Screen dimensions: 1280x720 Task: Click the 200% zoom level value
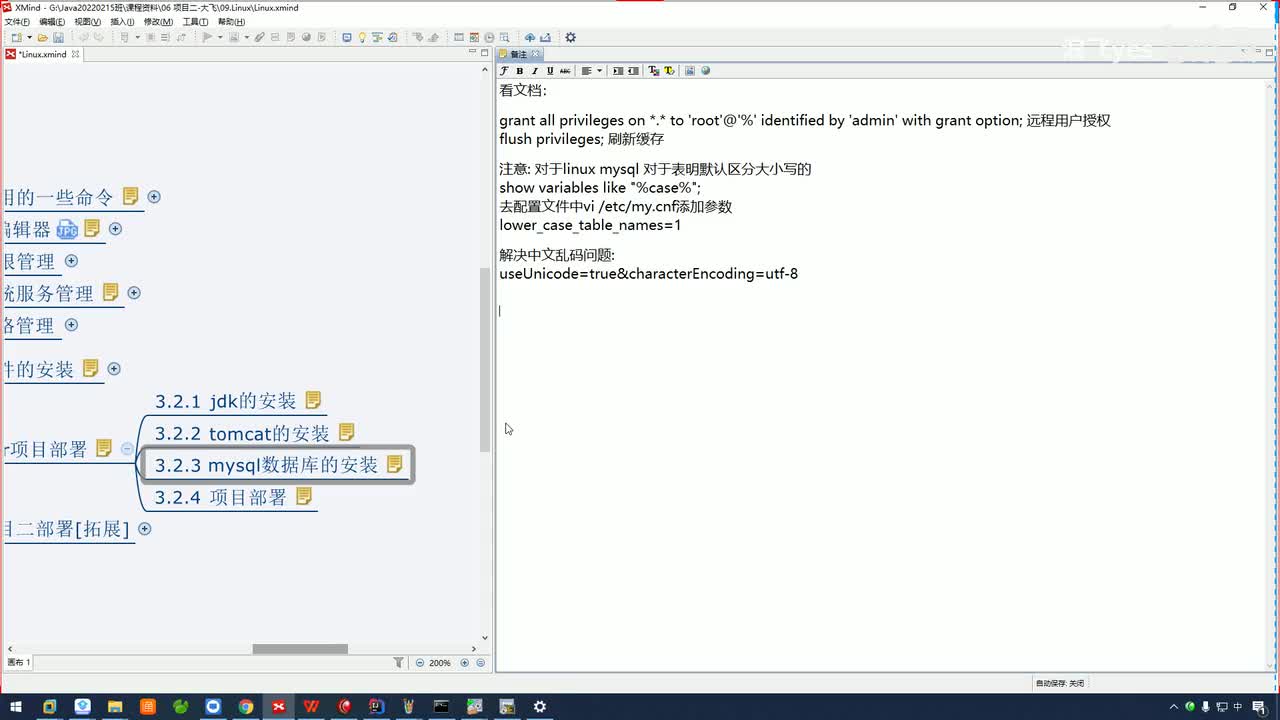(x=440, y=662)
